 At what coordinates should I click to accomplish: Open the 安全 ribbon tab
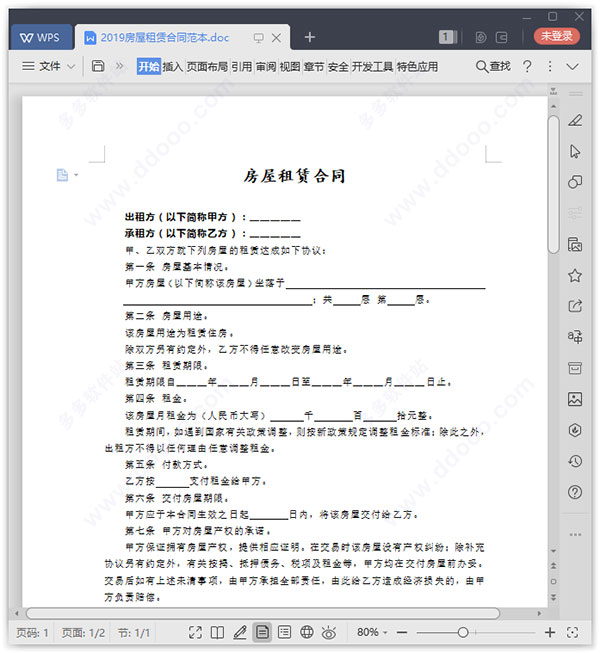point(338,67)
